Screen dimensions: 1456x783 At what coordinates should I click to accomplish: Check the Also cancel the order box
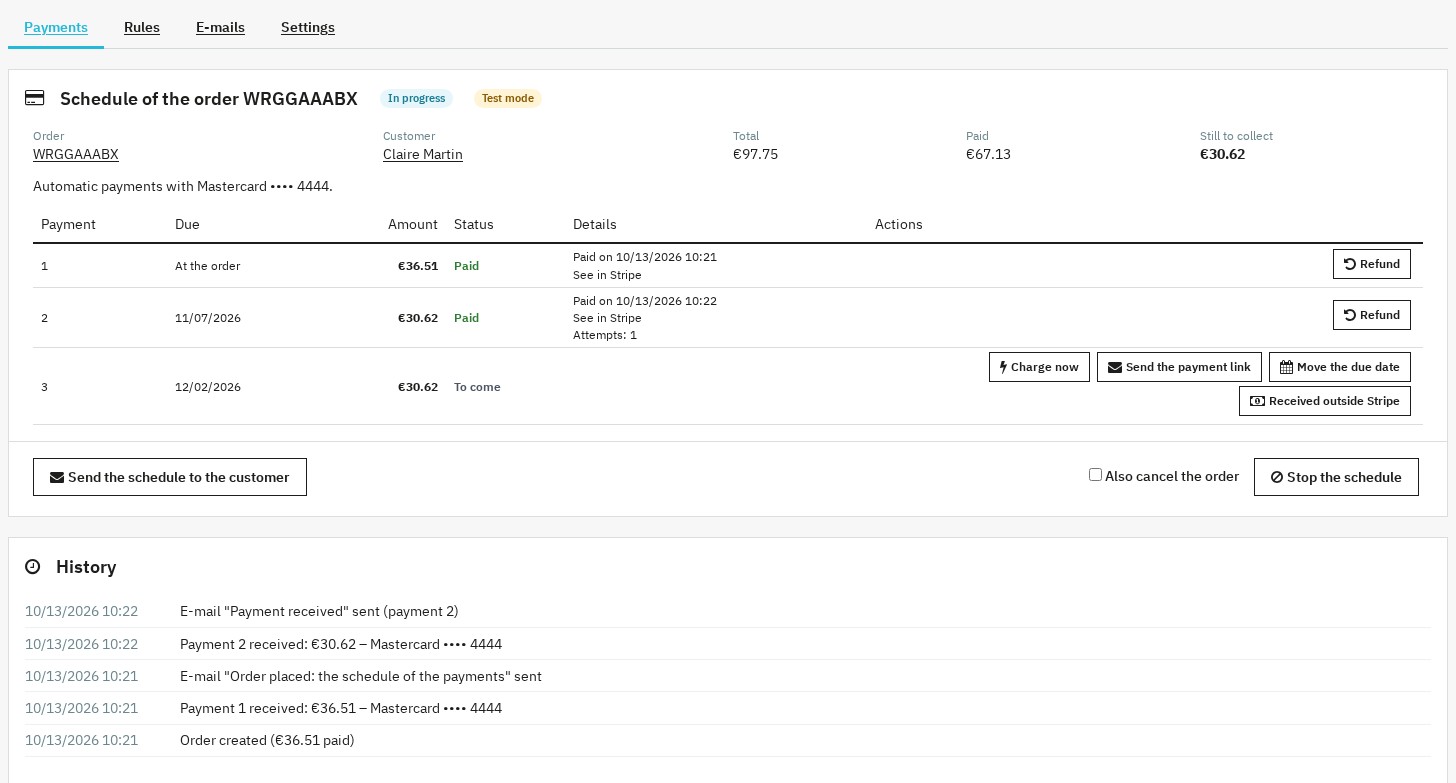pos(1095,475)
